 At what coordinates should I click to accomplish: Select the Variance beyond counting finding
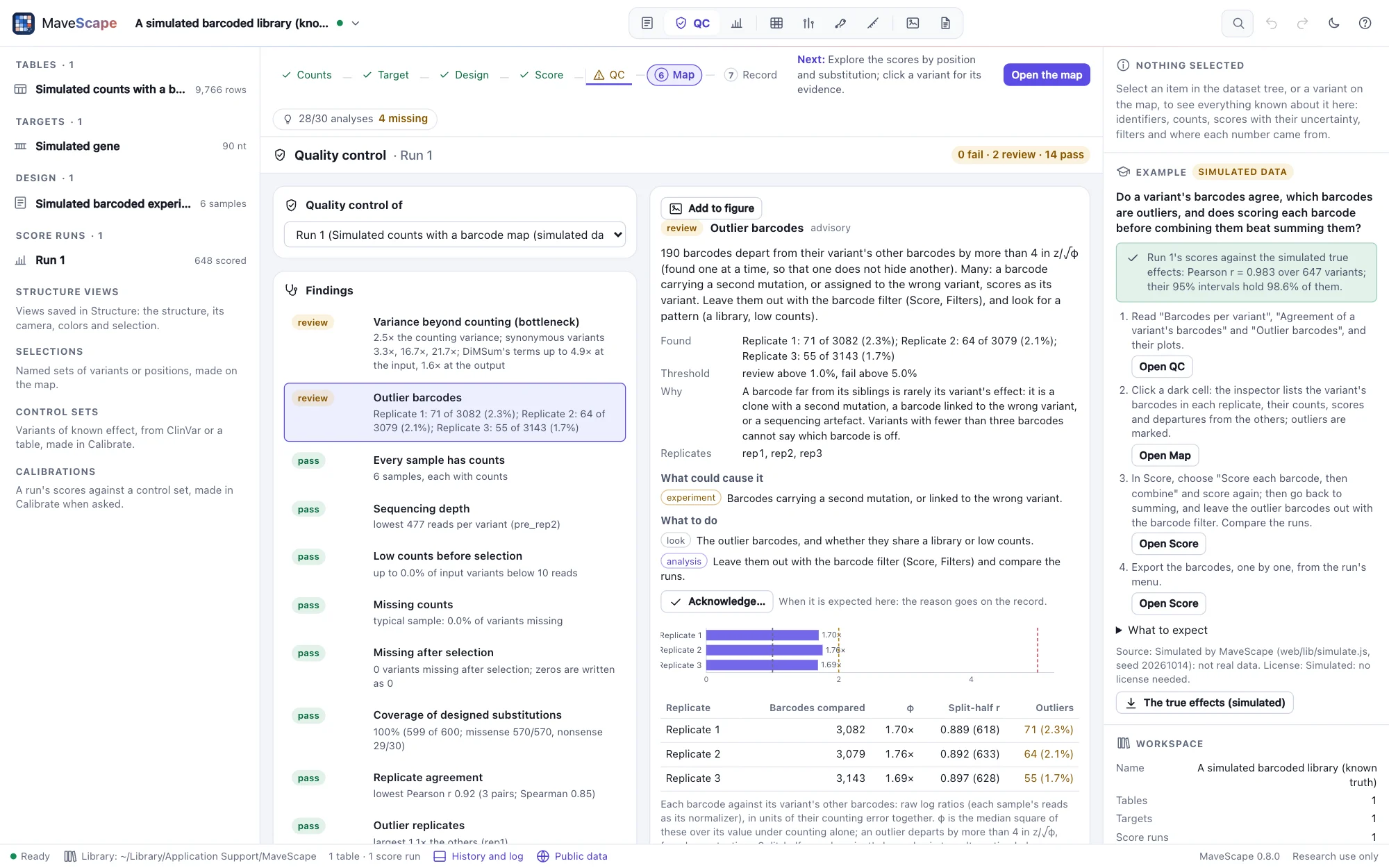point(455,343)
